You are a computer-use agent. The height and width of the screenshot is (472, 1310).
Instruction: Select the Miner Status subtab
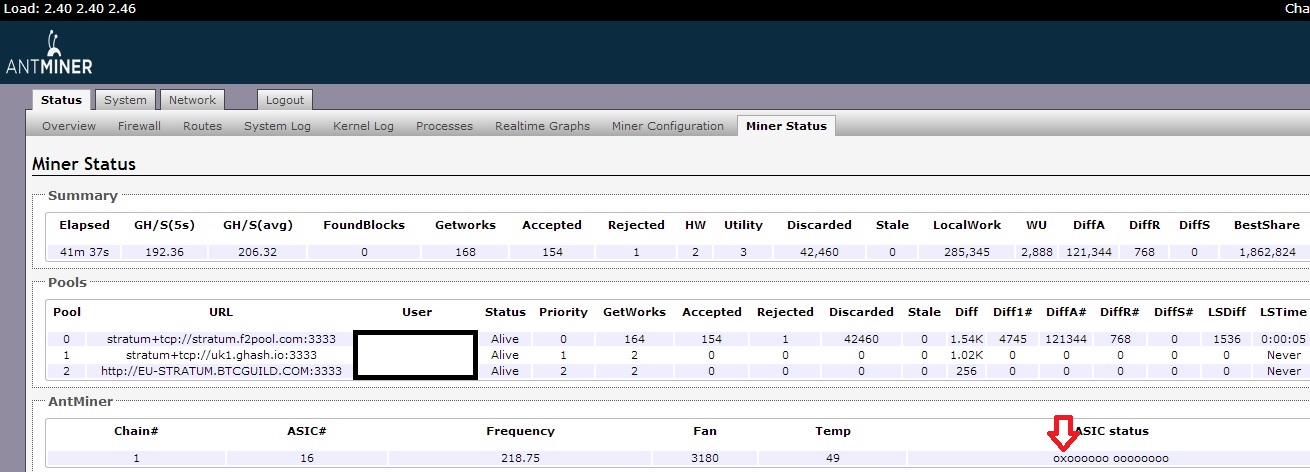(x=786, y=126)
